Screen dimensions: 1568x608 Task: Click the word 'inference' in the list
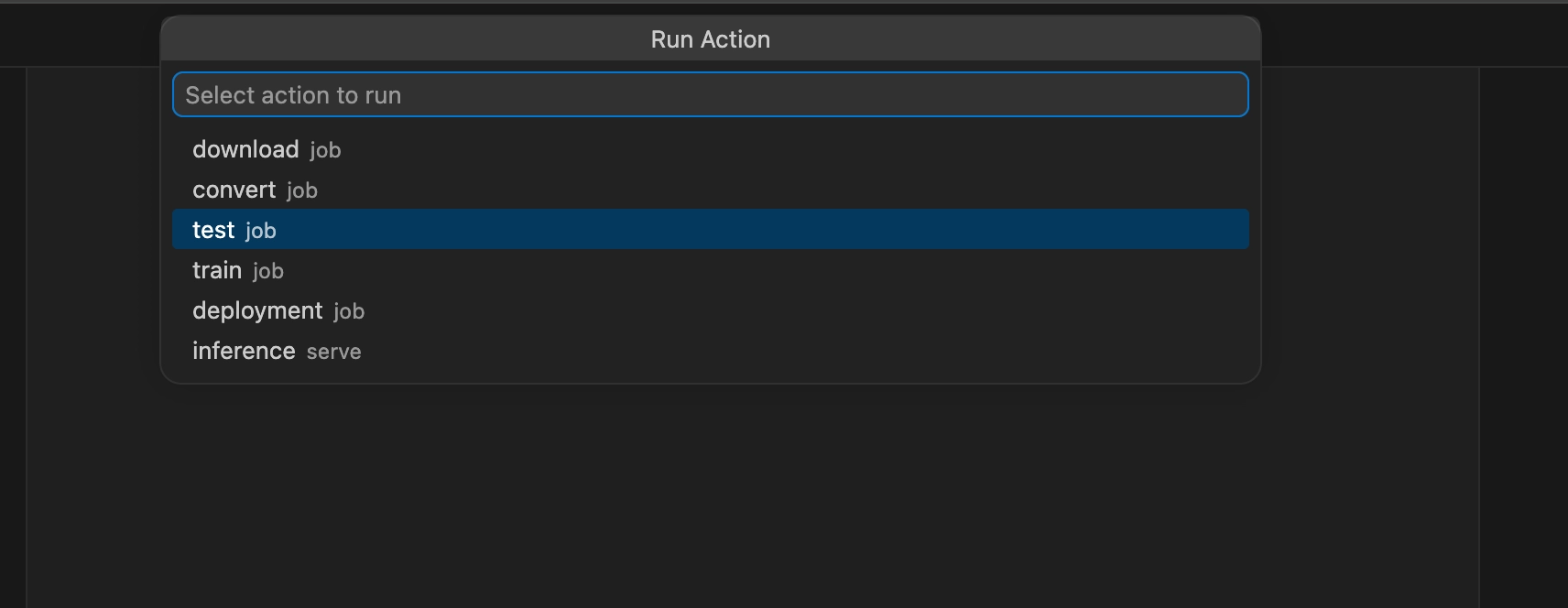[x=244, y=351]
